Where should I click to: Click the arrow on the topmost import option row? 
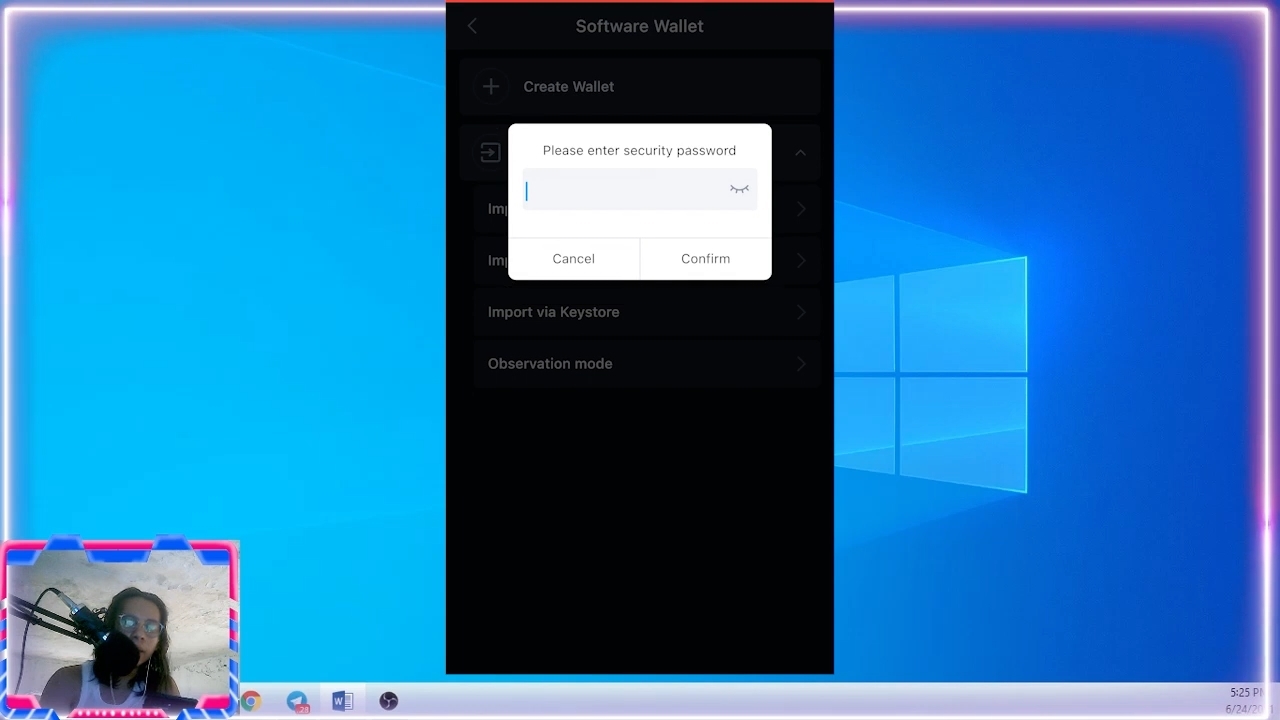[800, 209]
